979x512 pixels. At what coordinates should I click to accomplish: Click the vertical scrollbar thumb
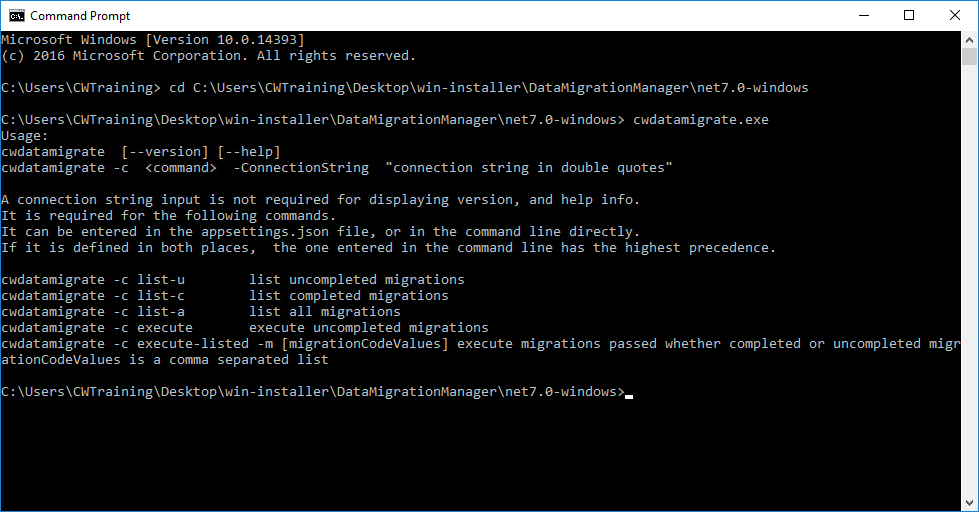tap(969, 56)
